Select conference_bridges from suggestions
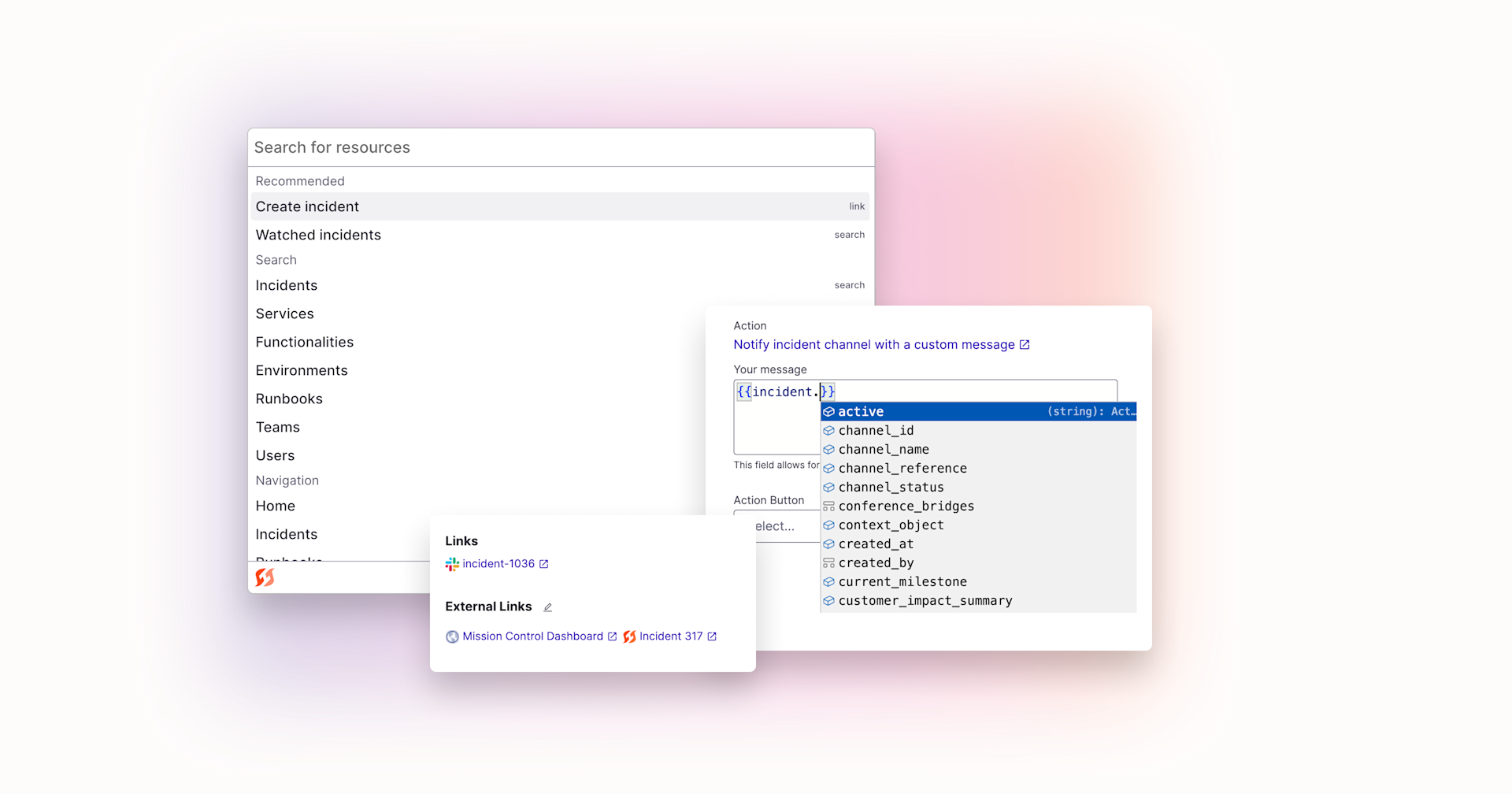The height and width of the screenshot is (794, 1512). pyautogui.click(x=978, y=506)
